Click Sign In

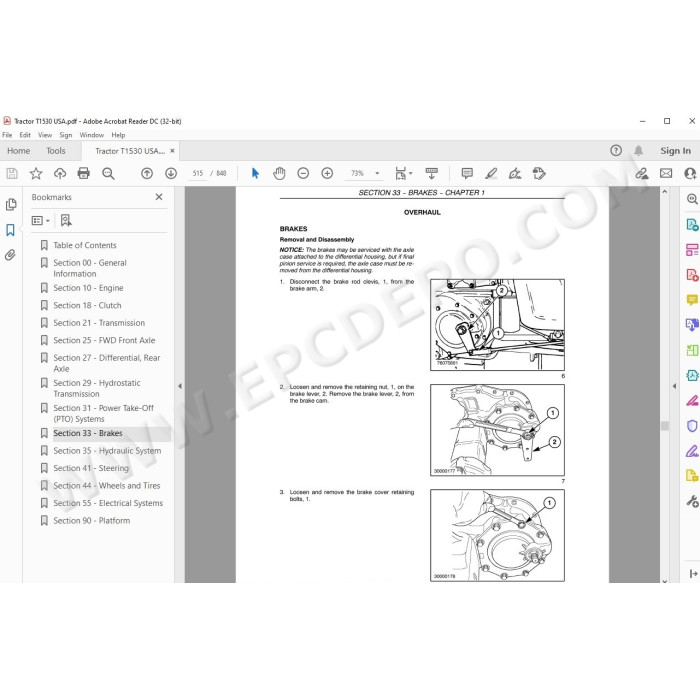coord(675,151)
